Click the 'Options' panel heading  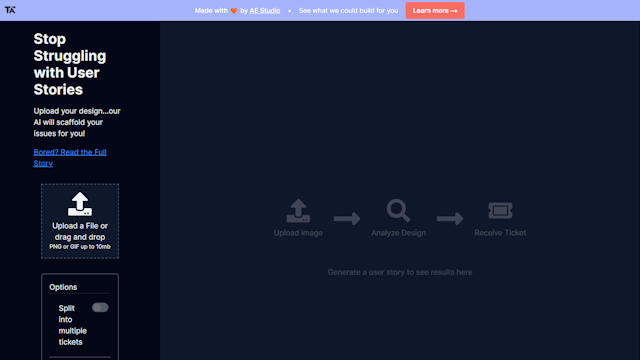pos(63,287)
